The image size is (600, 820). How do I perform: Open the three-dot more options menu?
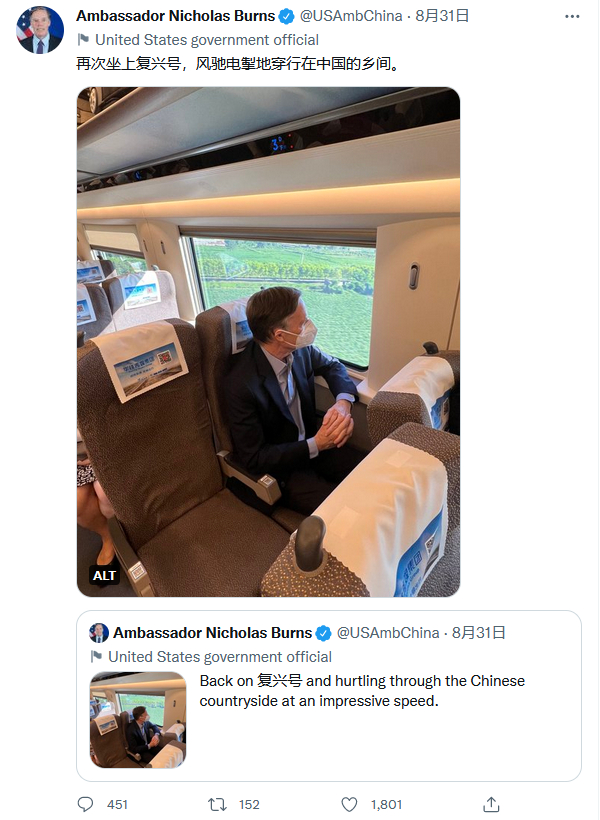pos(571,16)
